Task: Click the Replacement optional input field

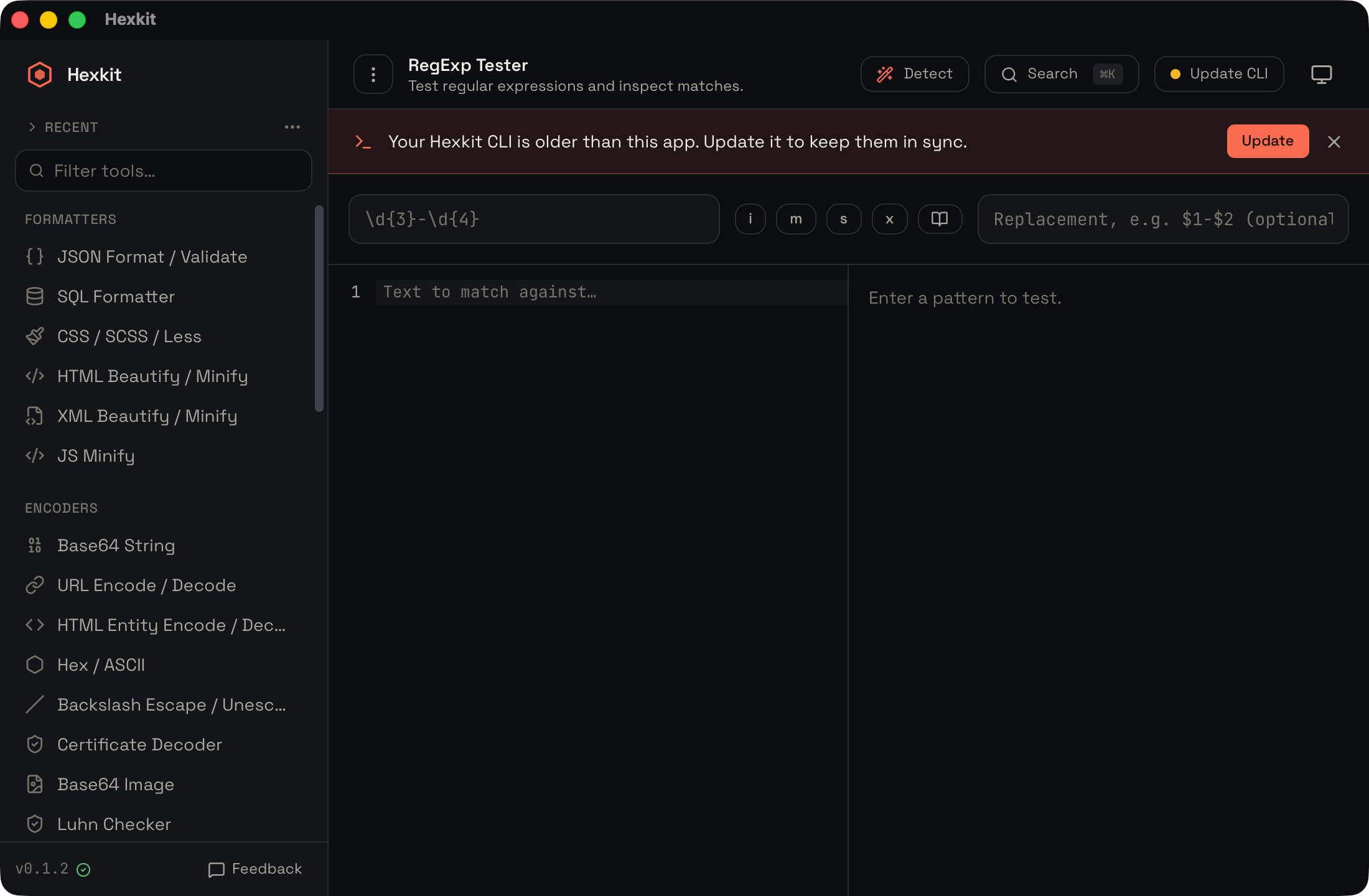Action: point(1163,219)
